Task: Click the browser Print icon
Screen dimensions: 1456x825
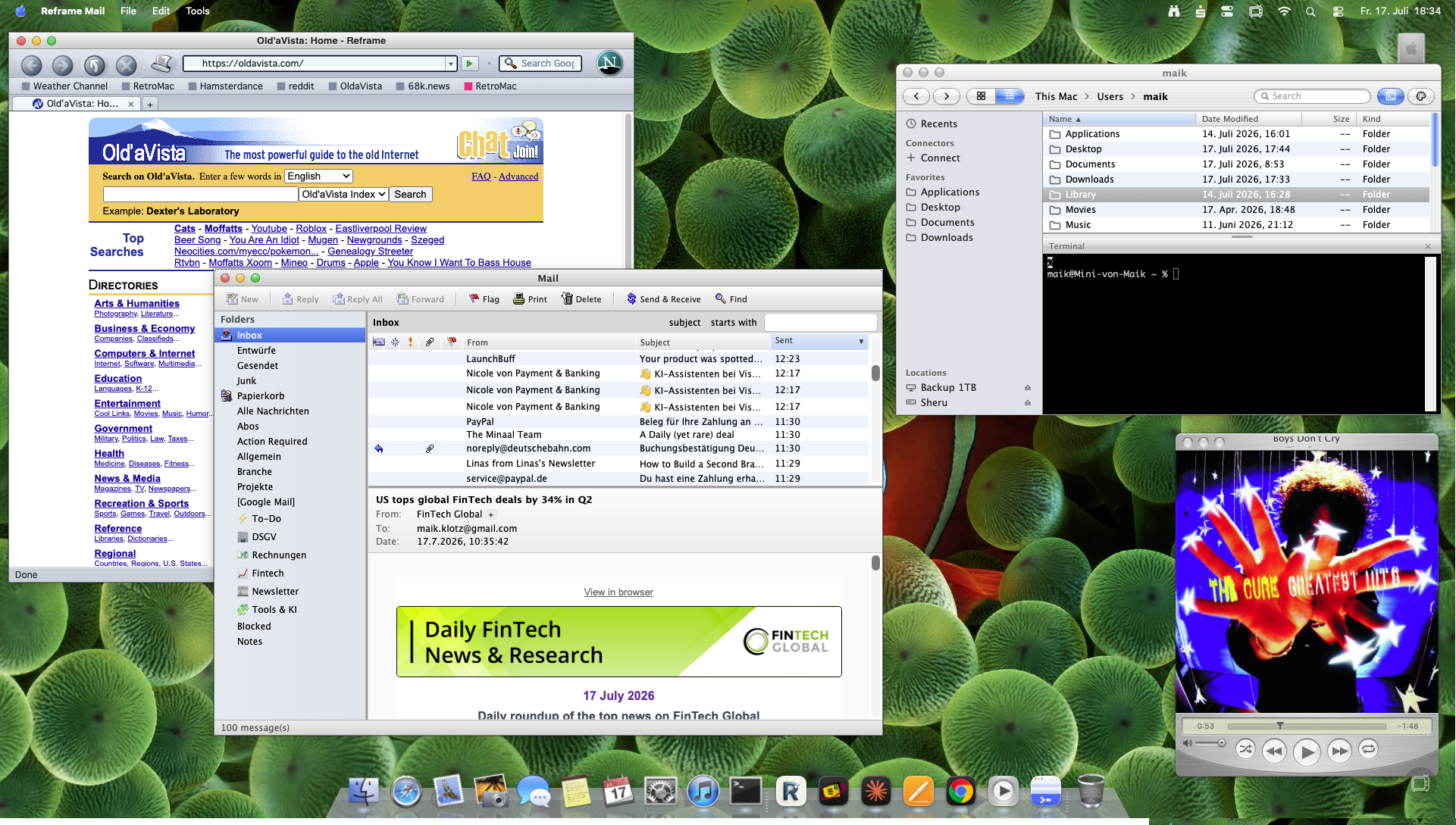Action: click(161, 64)
